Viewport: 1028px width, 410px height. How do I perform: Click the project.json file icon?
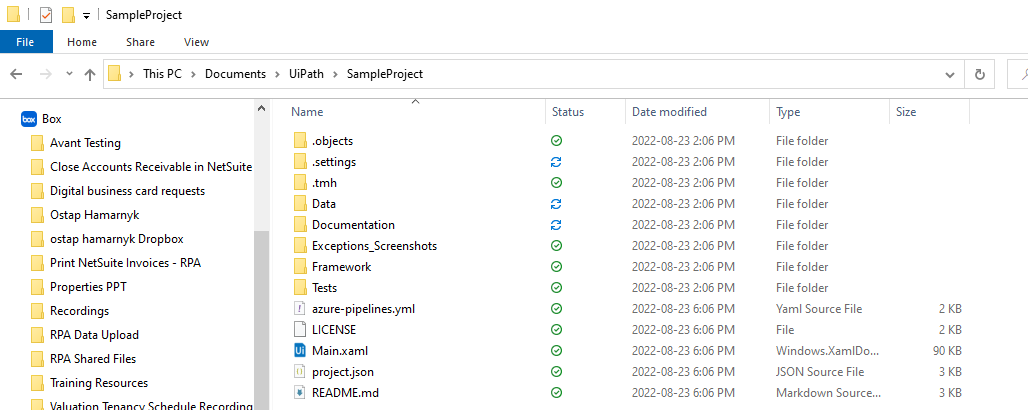click(300, 371)
